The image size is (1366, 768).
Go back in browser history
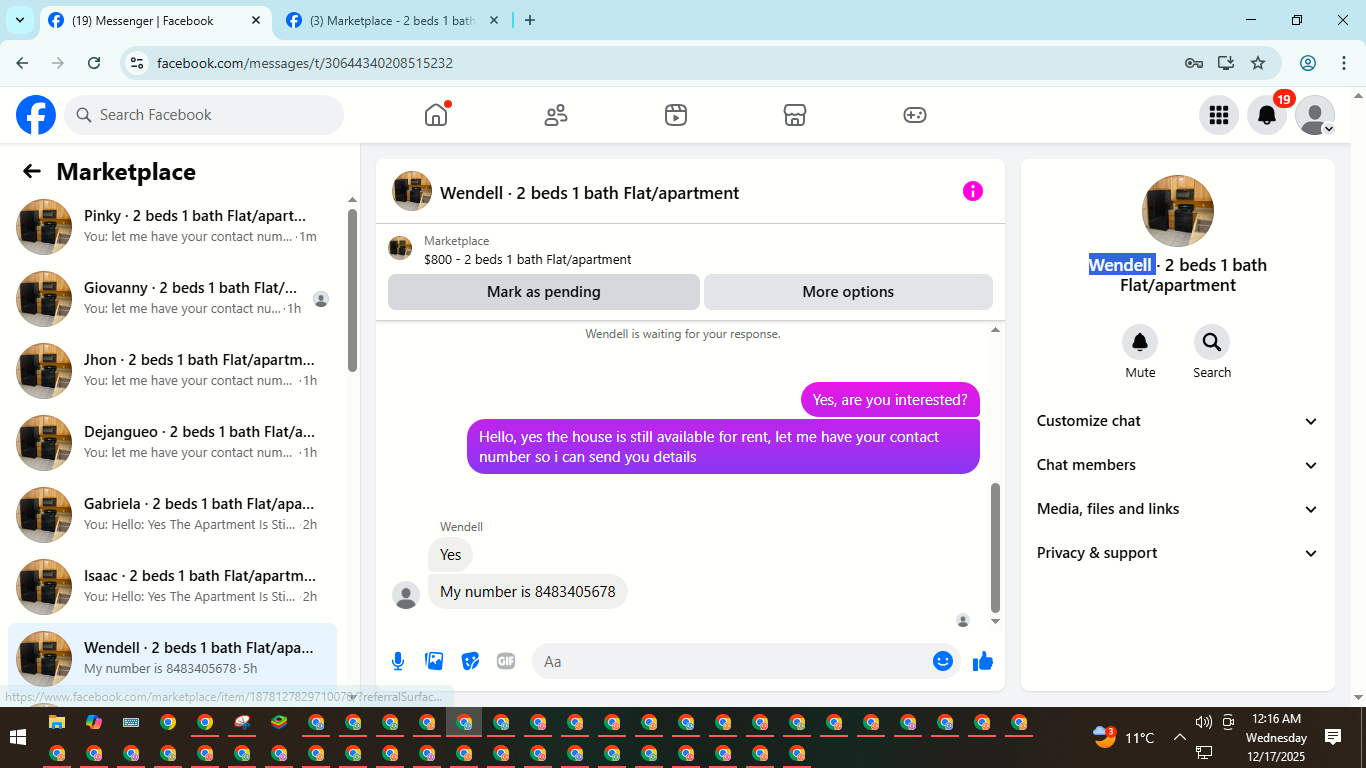tap(22, 63)
